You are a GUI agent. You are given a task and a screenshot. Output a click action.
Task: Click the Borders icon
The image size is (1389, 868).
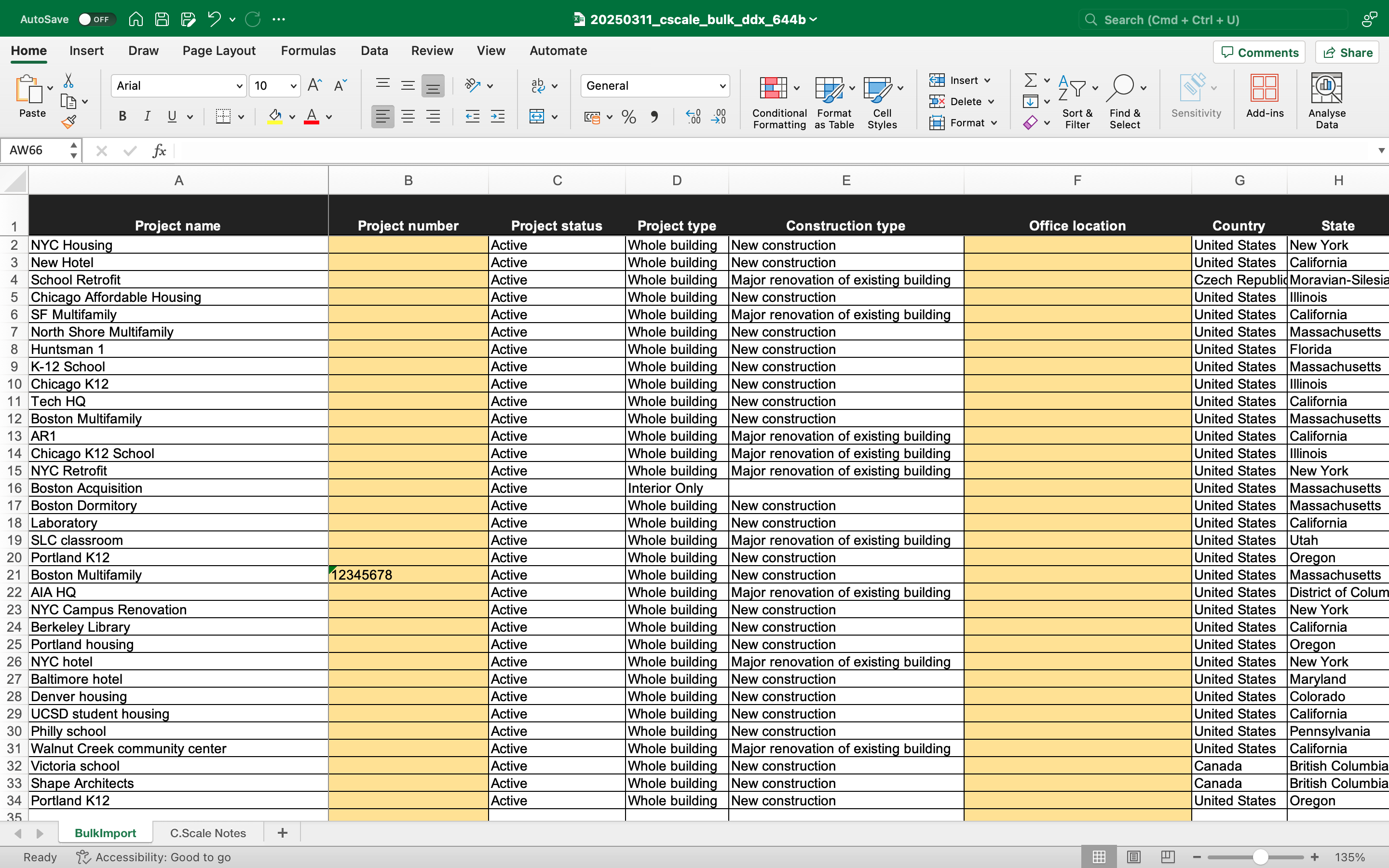223,117
